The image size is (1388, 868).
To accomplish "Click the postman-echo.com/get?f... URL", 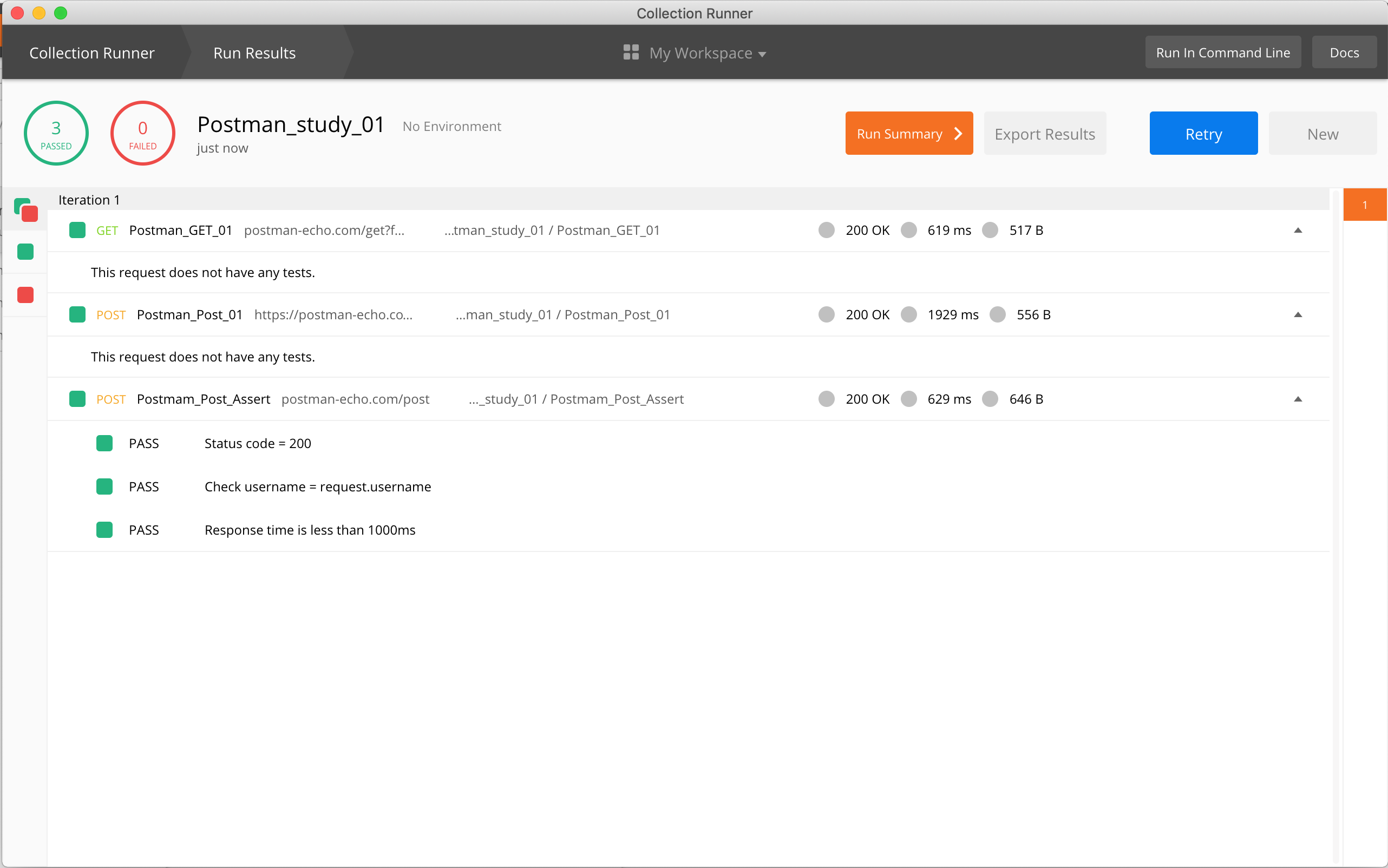I will [324, 230].
